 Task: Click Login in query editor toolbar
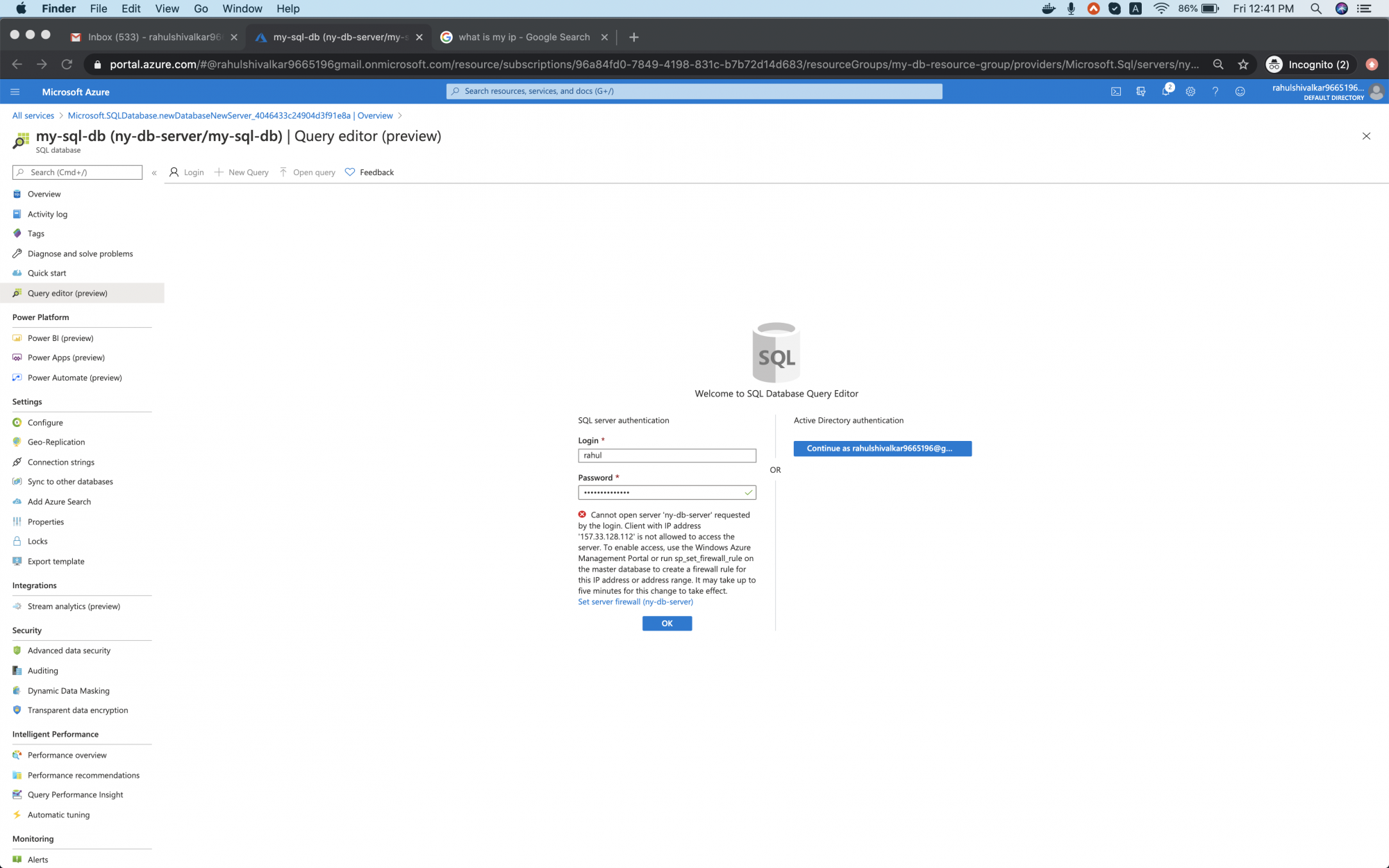[187, 172]
